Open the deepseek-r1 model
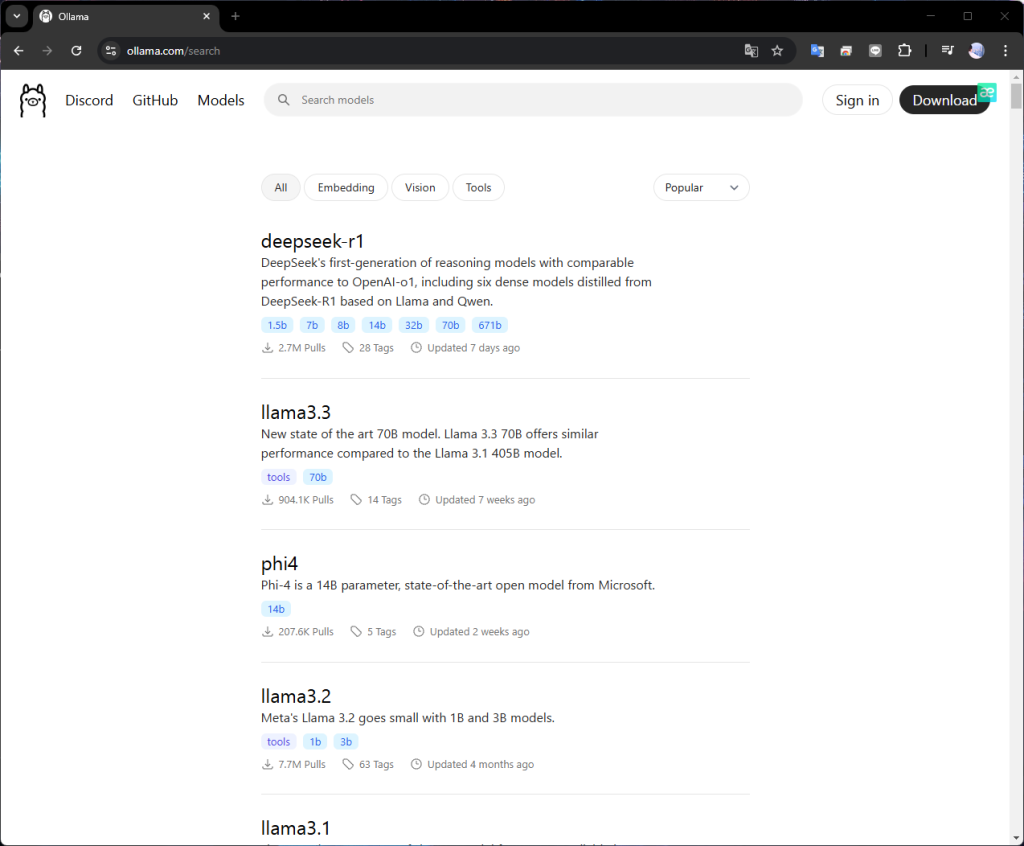The image size is (1024, 846). (x=312, y=241)
